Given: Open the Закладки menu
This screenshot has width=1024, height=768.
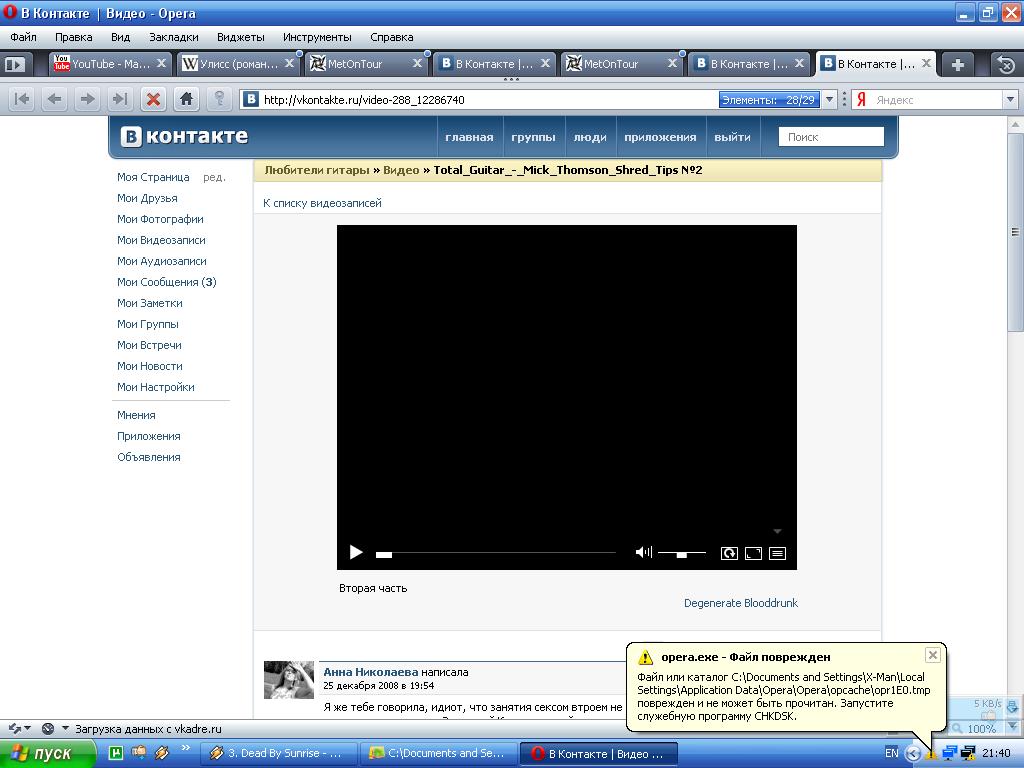Looking at the screenshot, I should [x=173, y=37].
